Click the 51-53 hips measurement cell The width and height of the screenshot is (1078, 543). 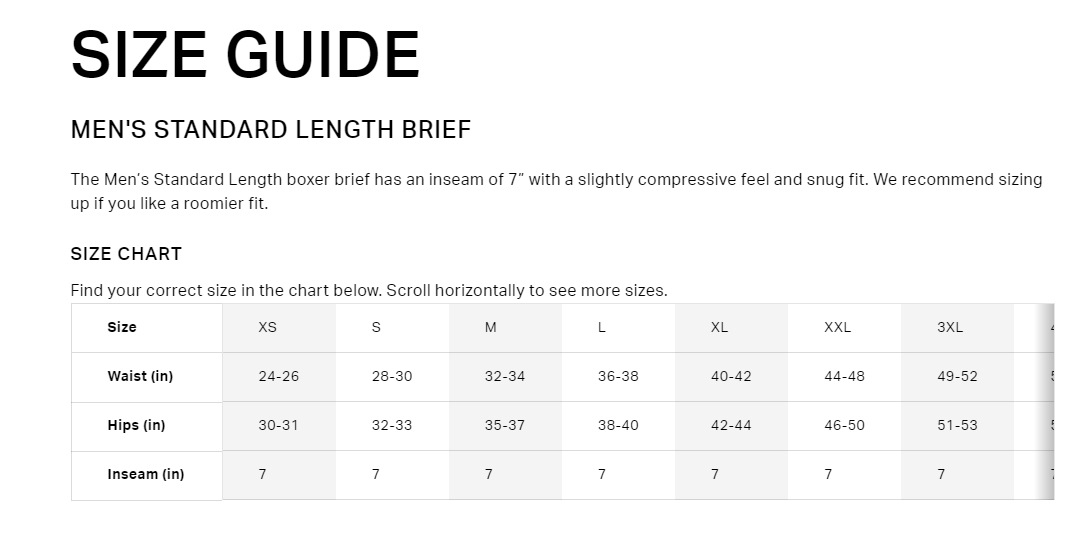[957, 426]
